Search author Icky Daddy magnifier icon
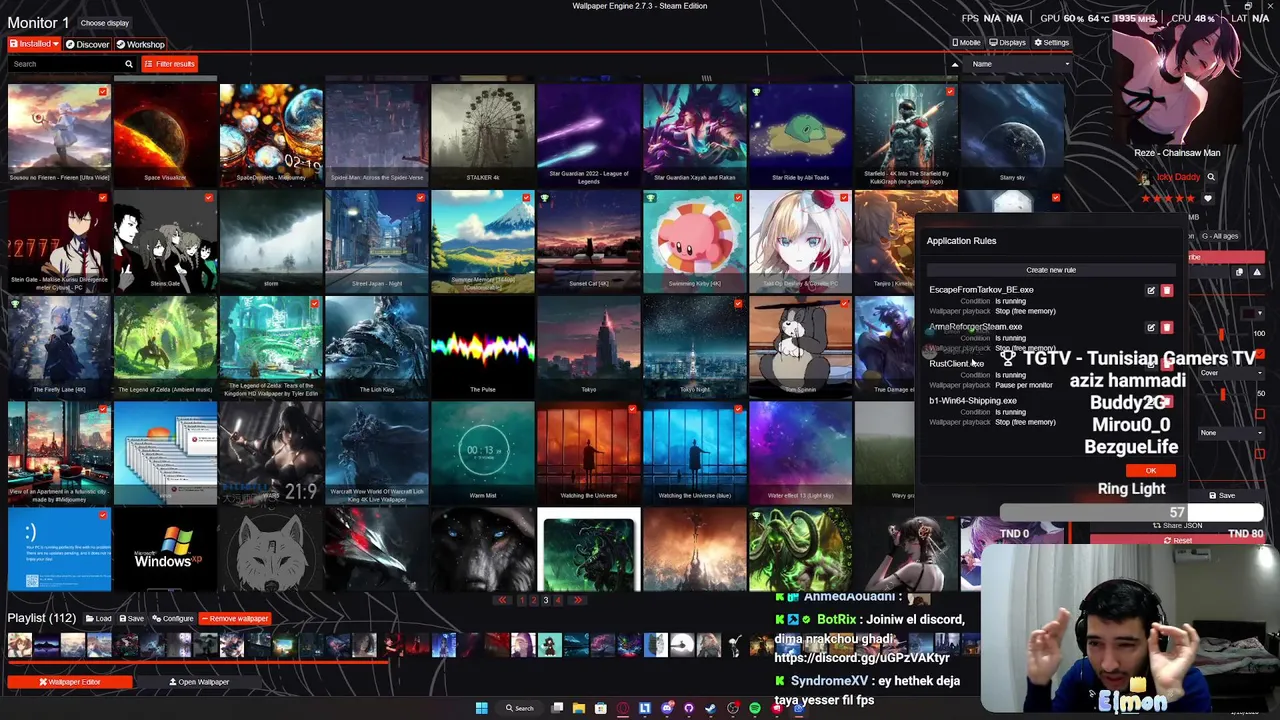 click(1210, 177)
